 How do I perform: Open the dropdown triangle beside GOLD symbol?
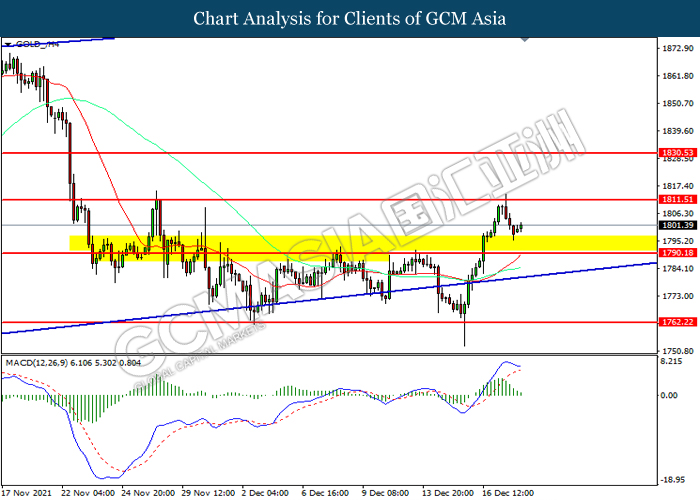click(x=8, y=45)
